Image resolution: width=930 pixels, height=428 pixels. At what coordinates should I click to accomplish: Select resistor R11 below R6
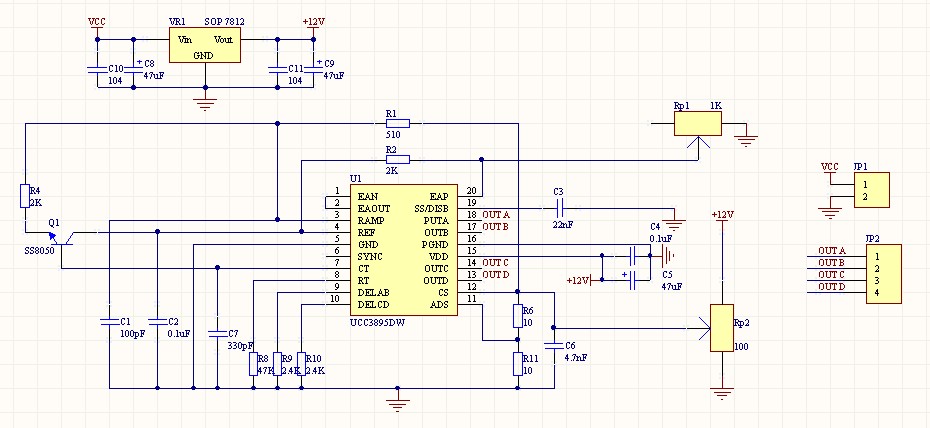[x=517, y=364]
